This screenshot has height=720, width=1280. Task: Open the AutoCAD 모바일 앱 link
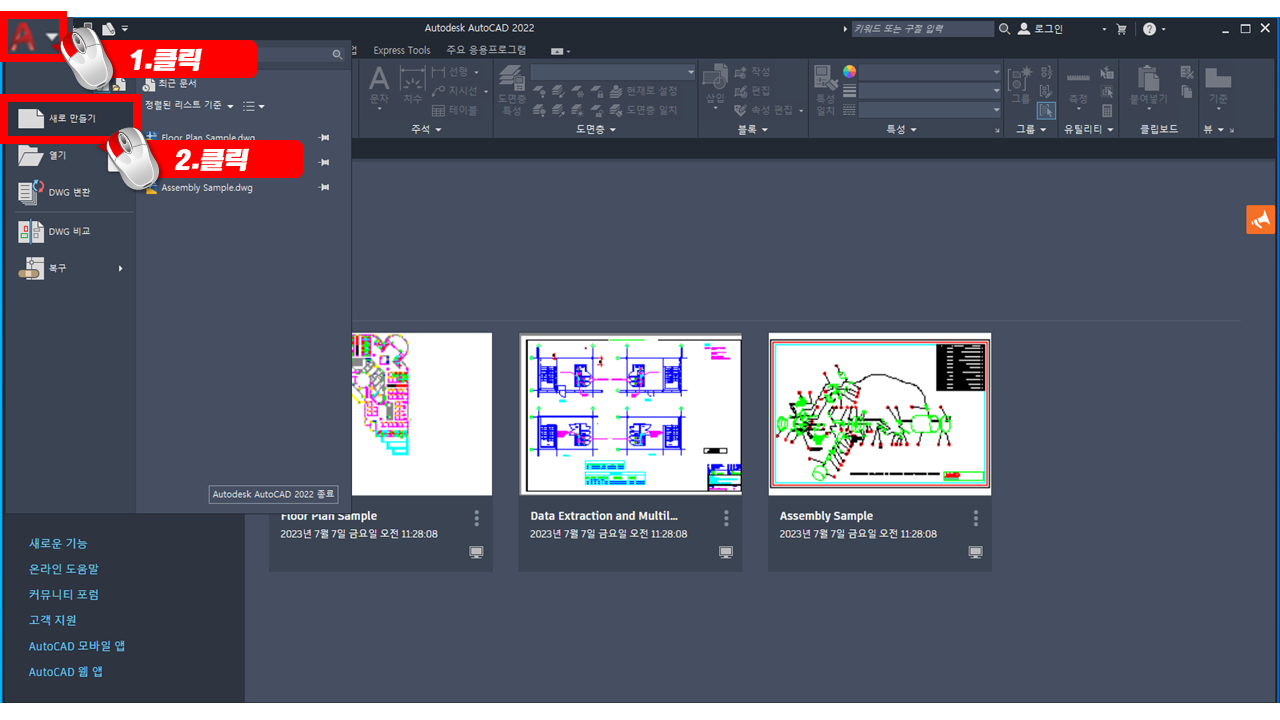click(x=77, y=646)
